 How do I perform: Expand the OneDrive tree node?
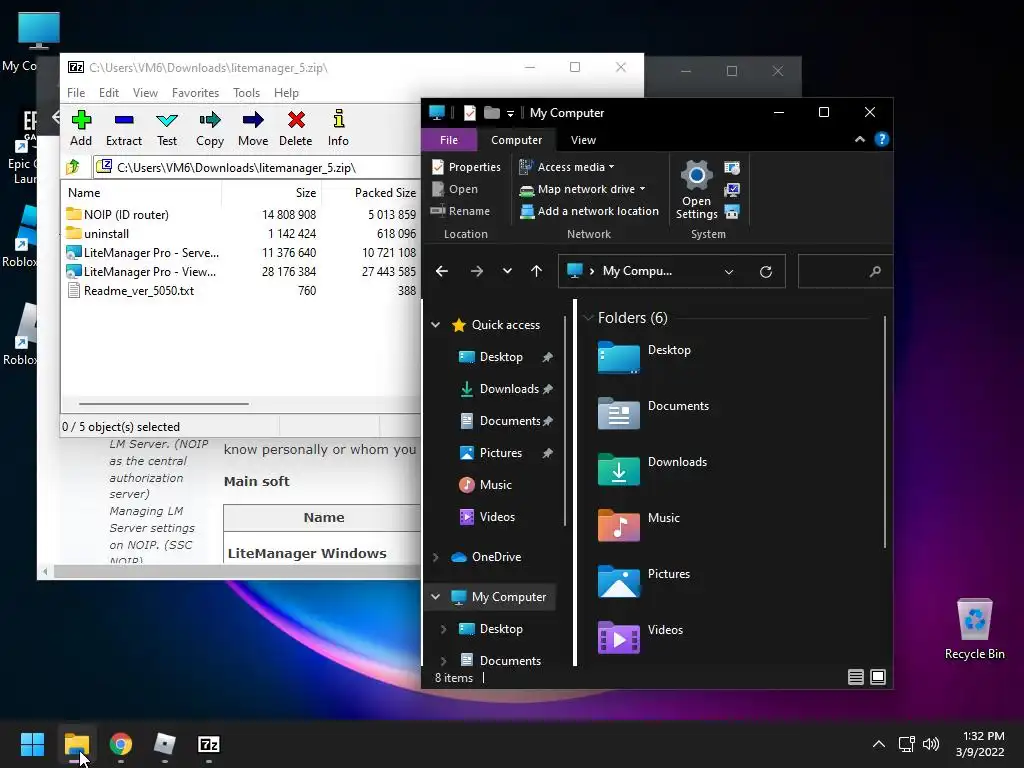tap(436, 557)
